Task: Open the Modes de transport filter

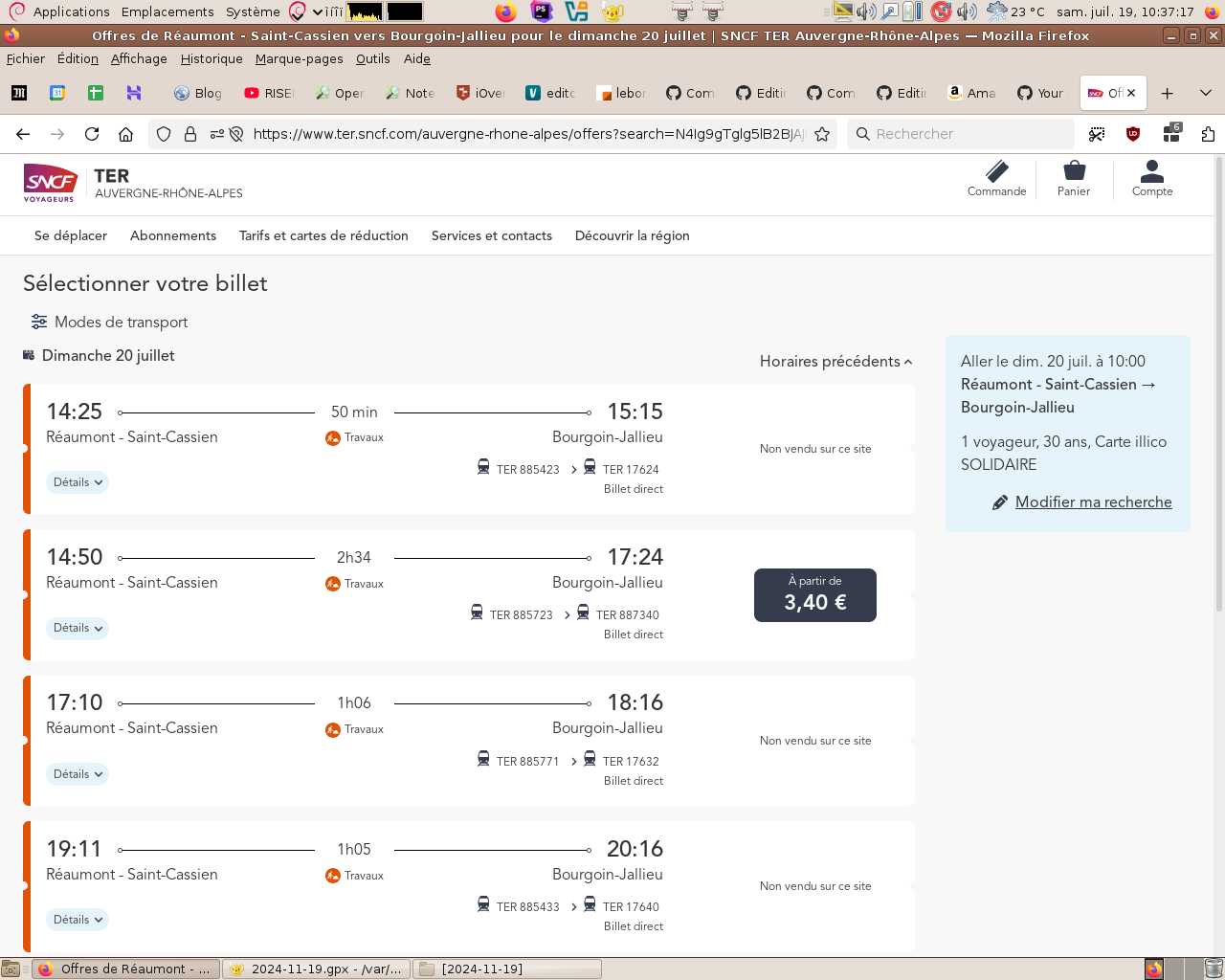Action: click(109, 322)
